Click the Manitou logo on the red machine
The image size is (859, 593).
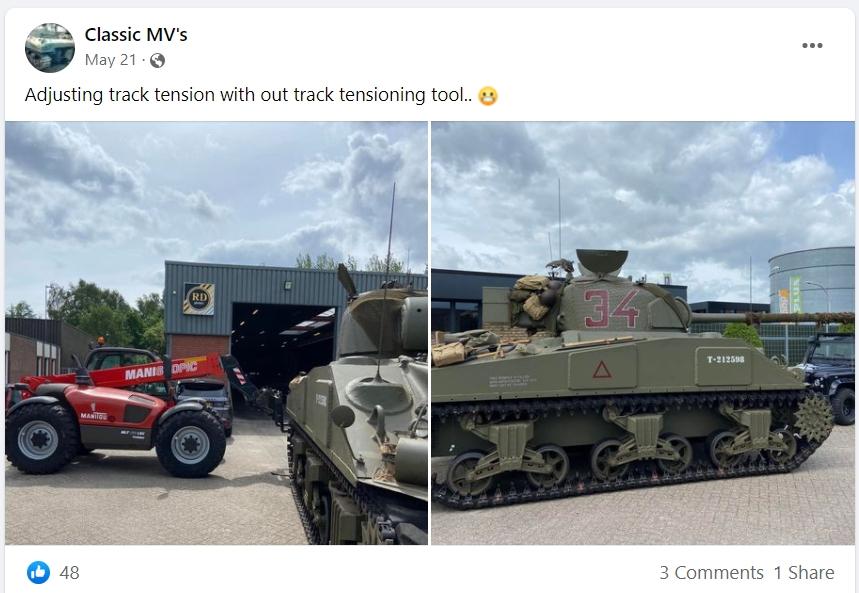click(94, 416)
